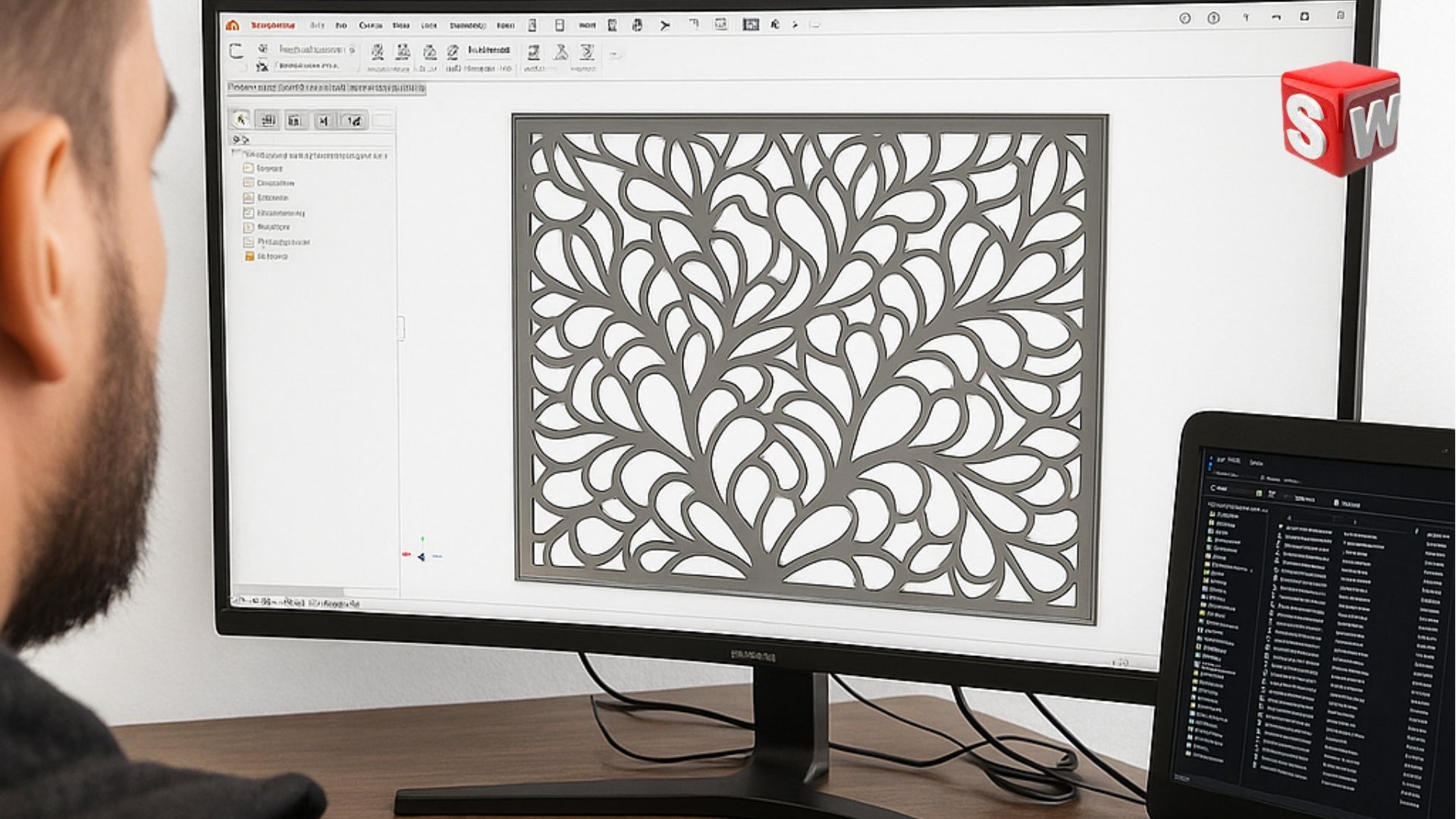Select the third child item in the feature tree
The image size is (1456, 819).
pos(265,197)
